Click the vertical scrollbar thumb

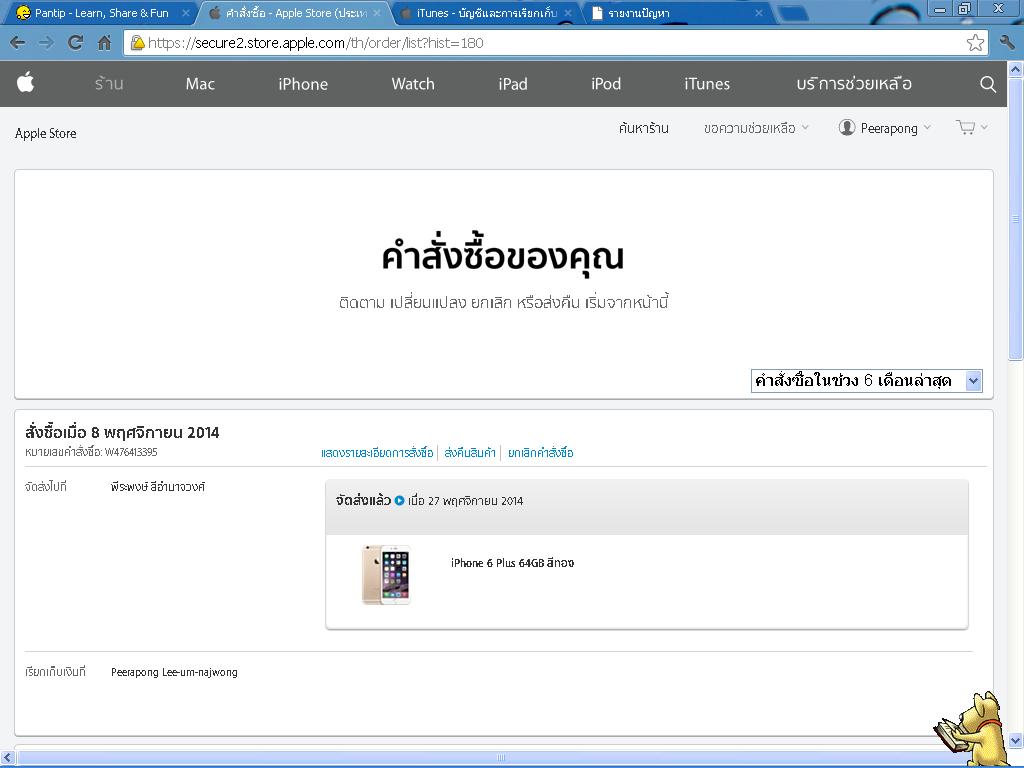[1015, 219]
